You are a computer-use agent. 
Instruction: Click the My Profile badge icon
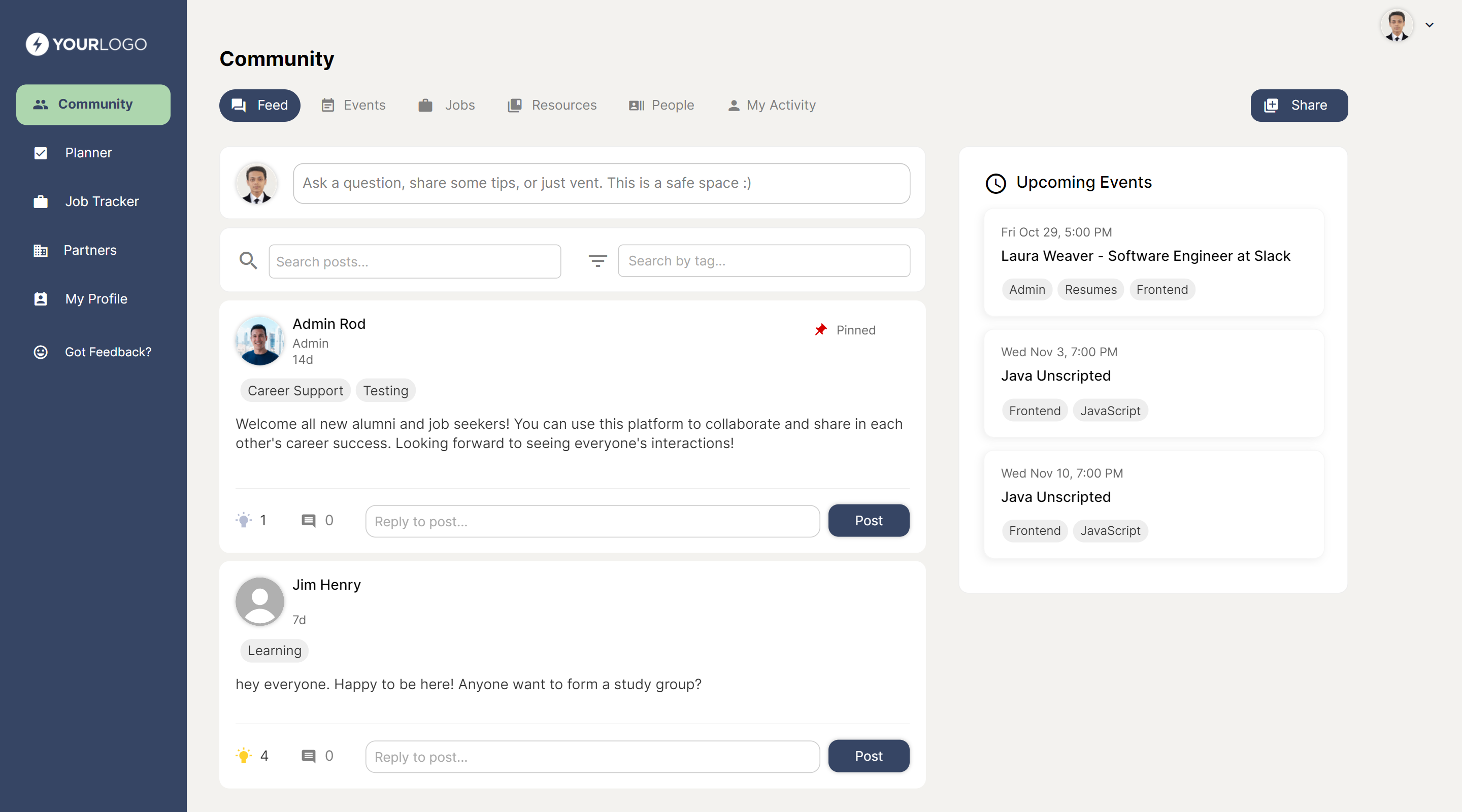click(x=41, y=299)
